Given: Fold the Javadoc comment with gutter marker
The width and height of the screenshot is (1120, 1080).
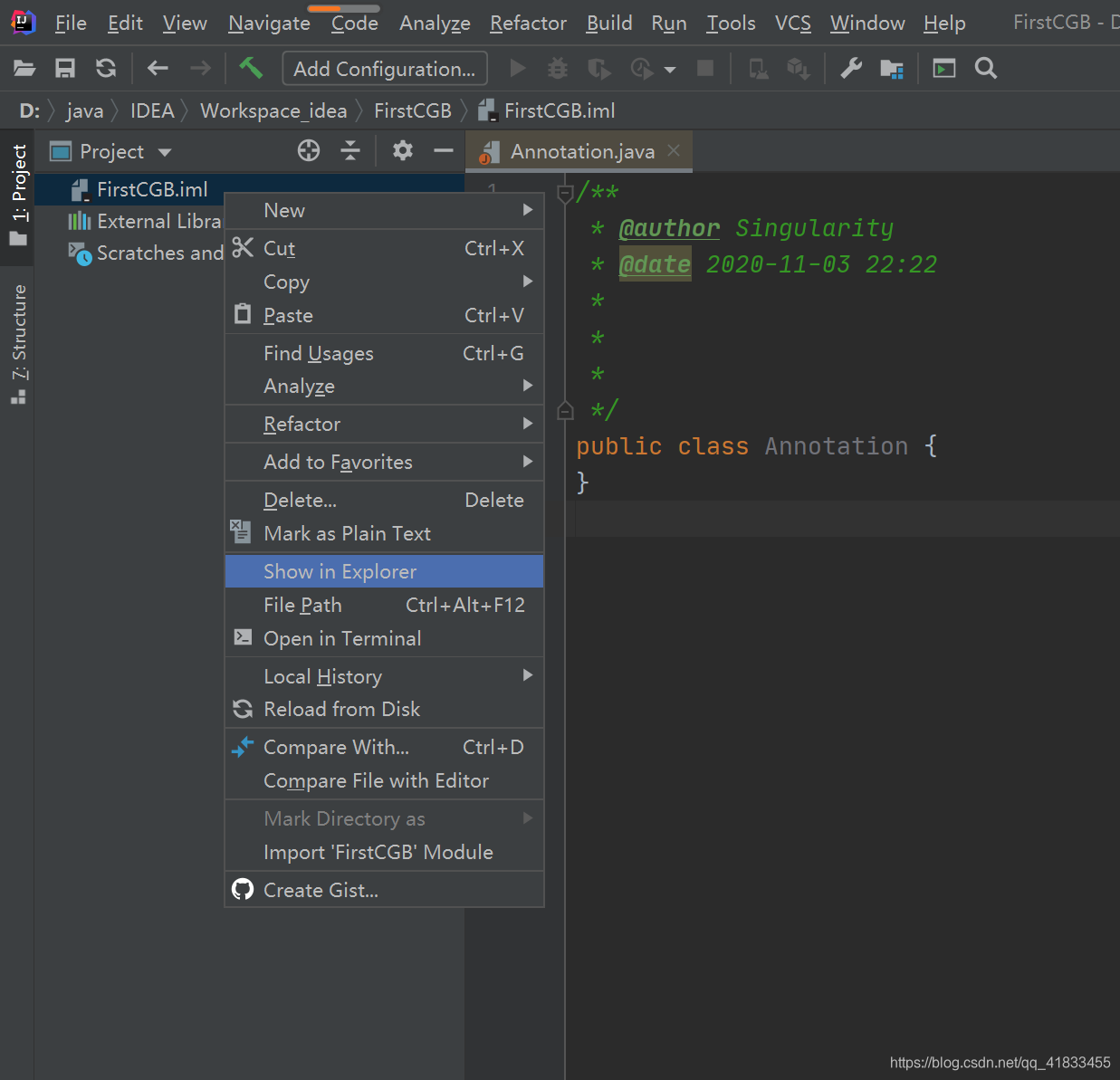Looking at the screenshot, I should point(565,192).
